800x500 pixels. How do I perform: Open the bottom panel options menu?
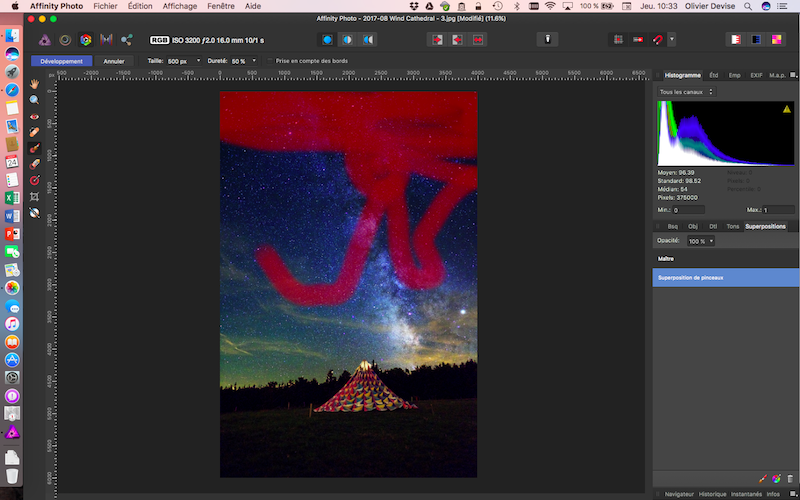pos(793,493)
